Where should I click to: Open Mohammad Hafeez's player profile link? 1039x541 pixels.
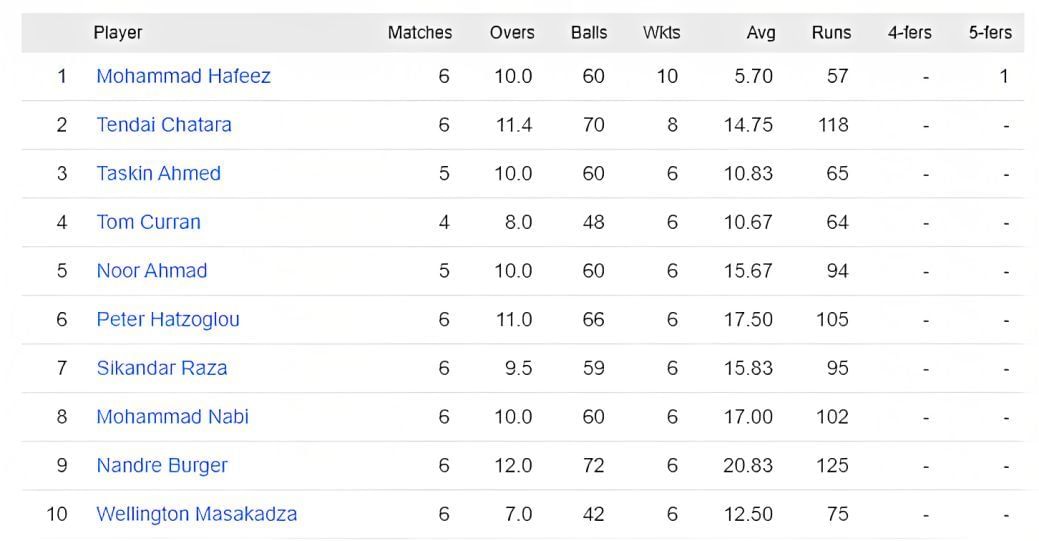click(183, 76)
